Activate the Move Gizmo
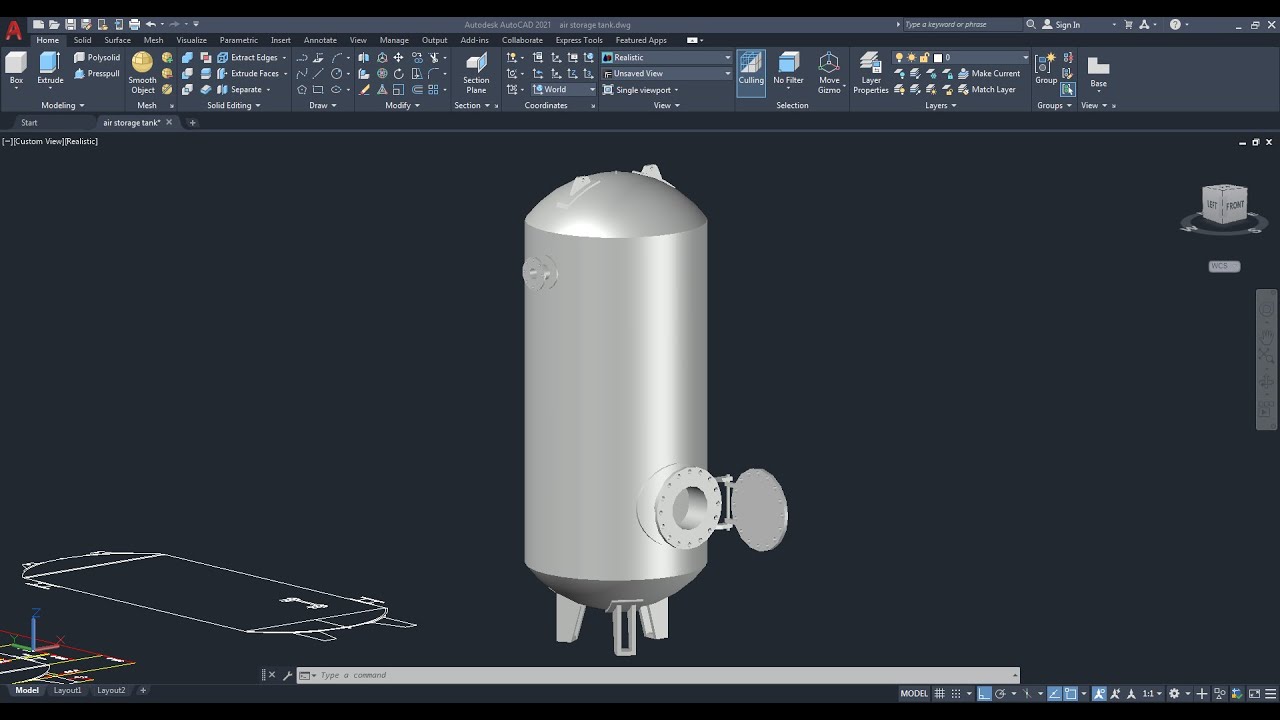1280x720 pixels. 829,73
